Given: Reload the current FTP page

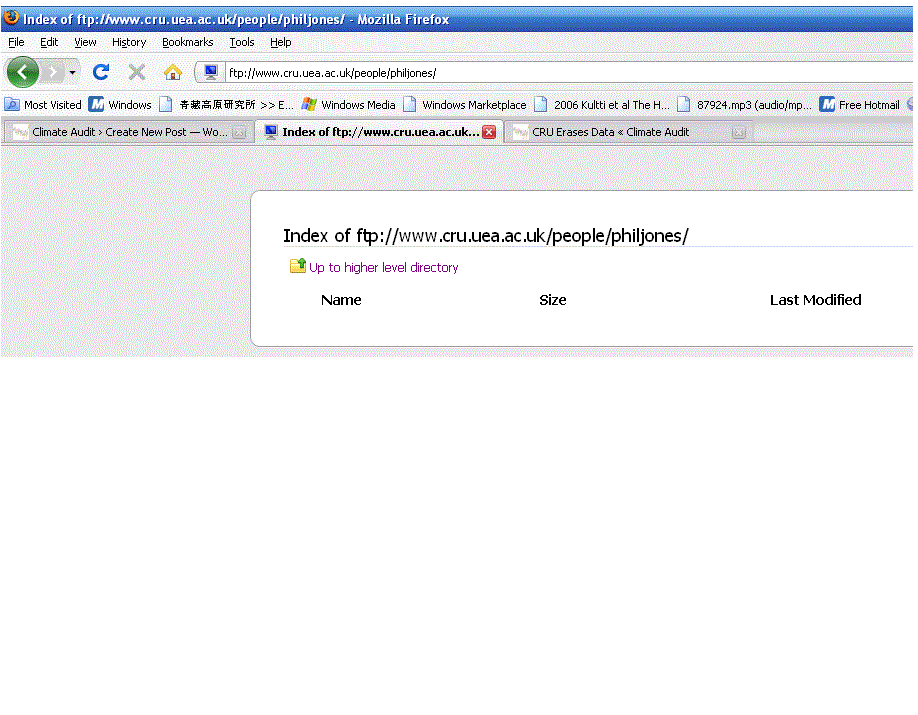Looking at the screenshot, I should (101, 72).
